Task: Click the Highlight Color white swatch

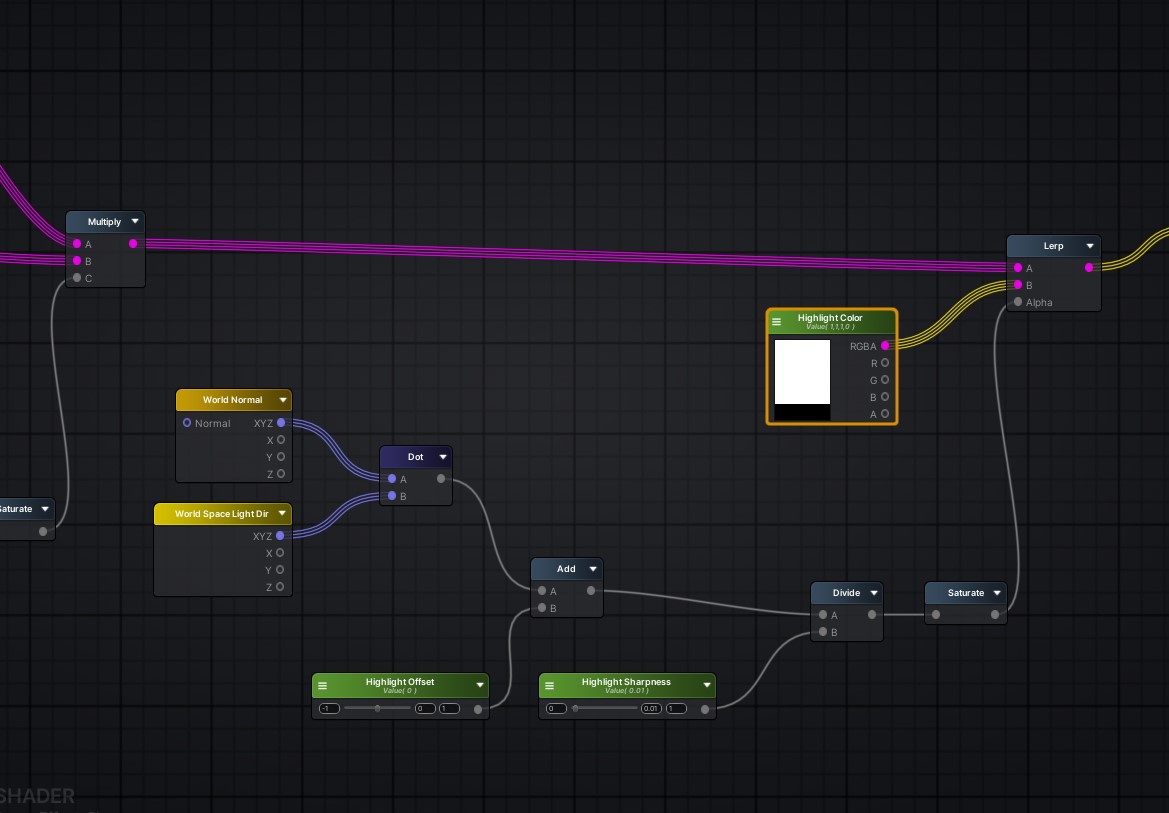Action: pos(802,371)
